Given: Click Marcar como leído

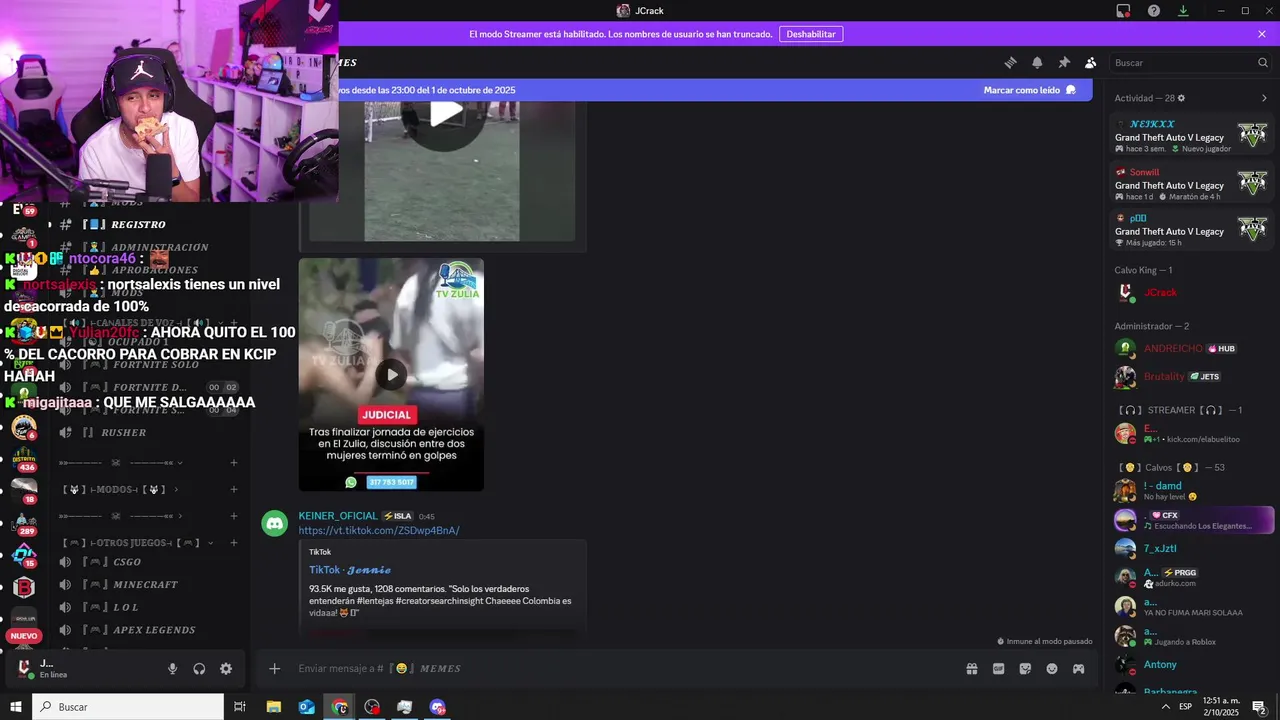Looking at the screenshot, I should (x=1030, y=90).
